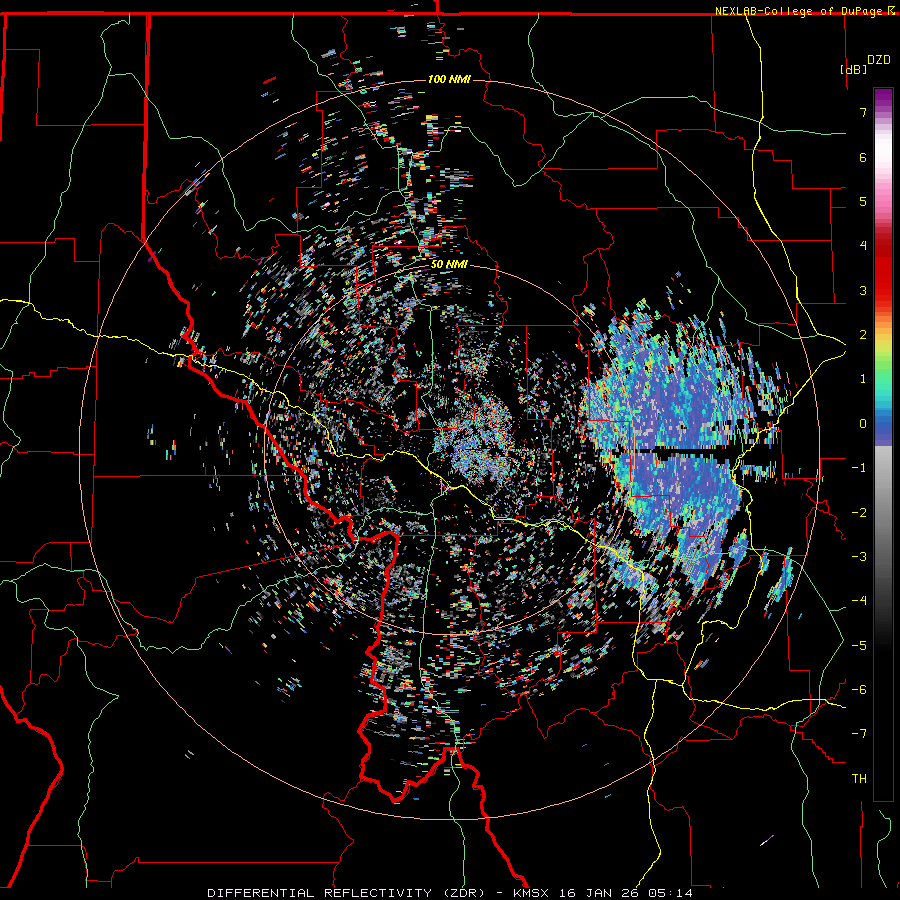This screenshot has height=900, width=900.
Task: Click the 05:14 timestamp
Action: (x=669, y=893)
